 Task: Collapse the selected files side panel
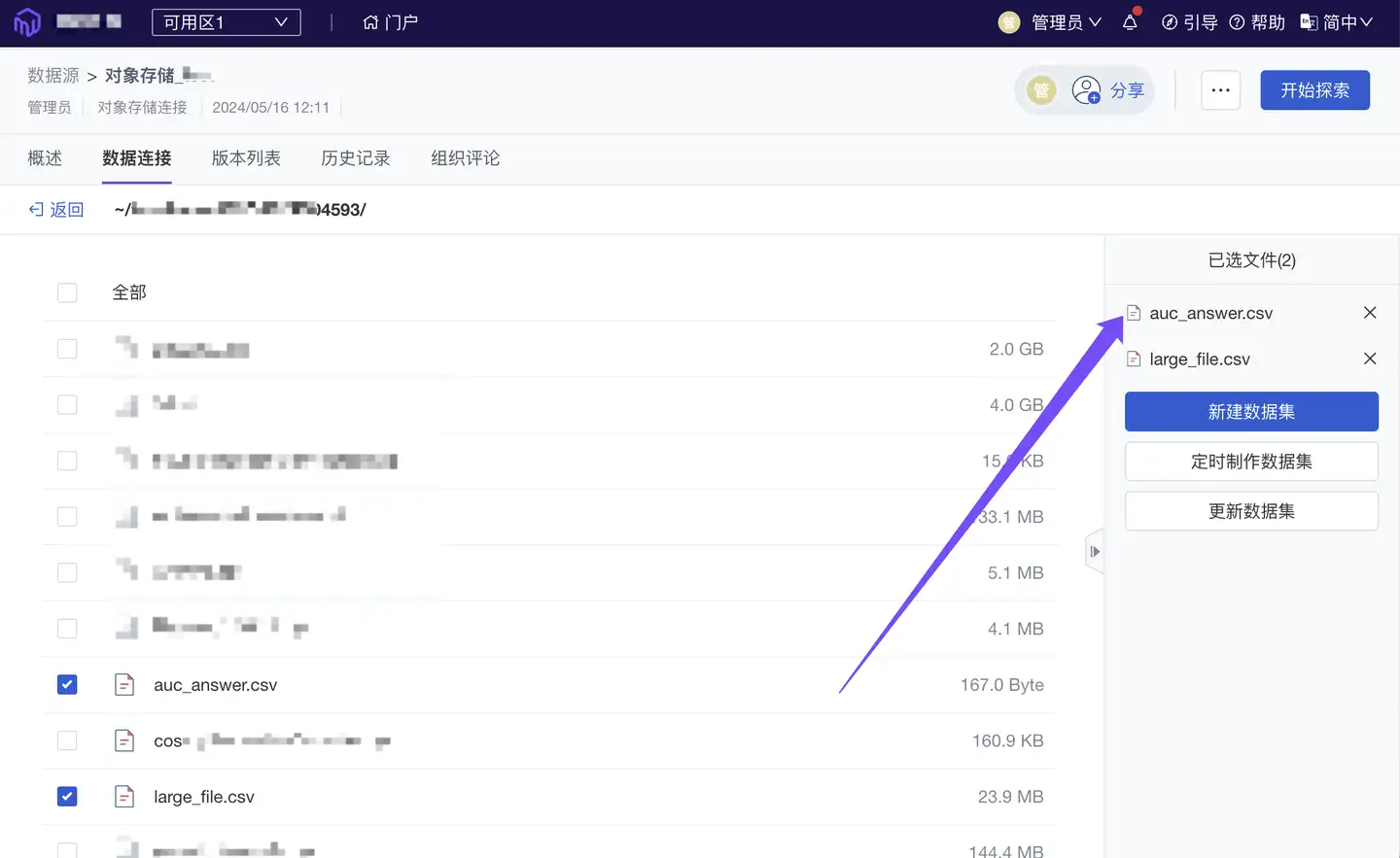coord(1095,551)
